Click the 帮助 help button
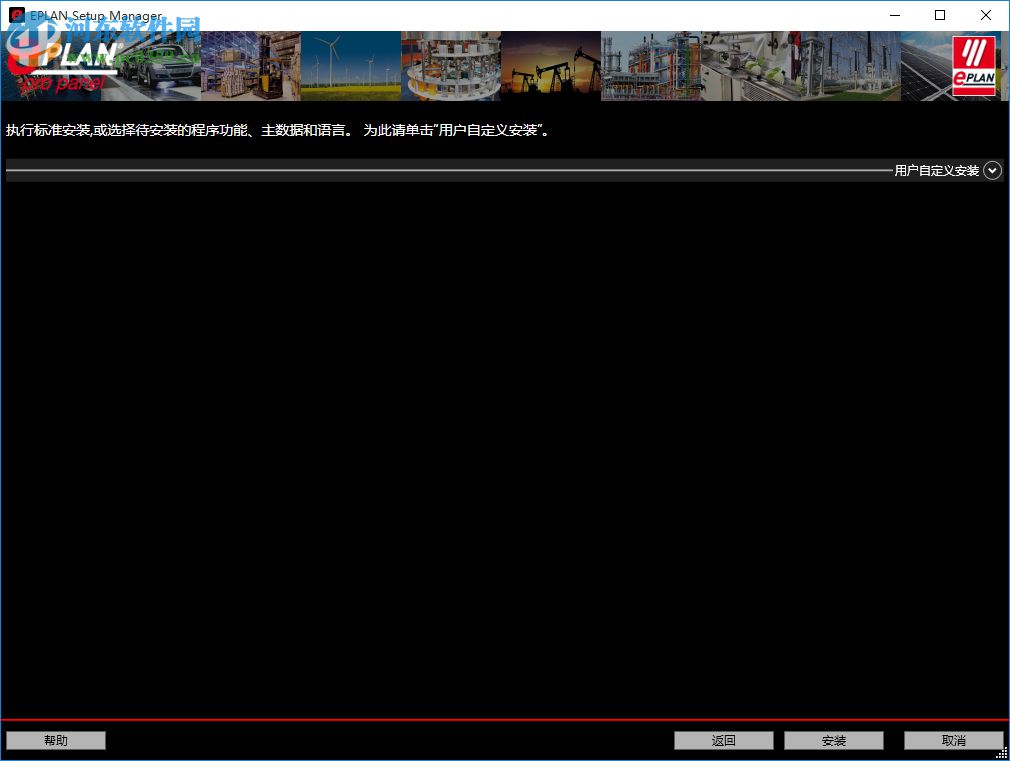 [56, 740]
